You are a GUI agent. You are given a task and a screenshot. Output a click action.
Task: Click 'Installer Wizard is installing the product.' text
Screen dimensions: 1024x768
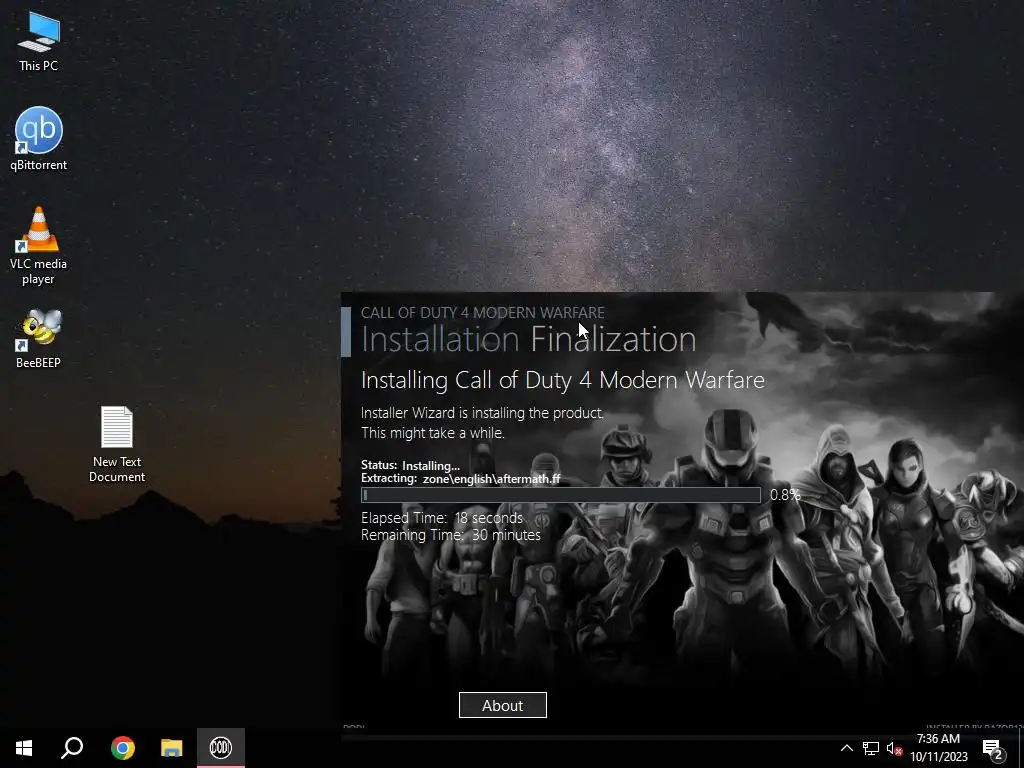(483, 413)
